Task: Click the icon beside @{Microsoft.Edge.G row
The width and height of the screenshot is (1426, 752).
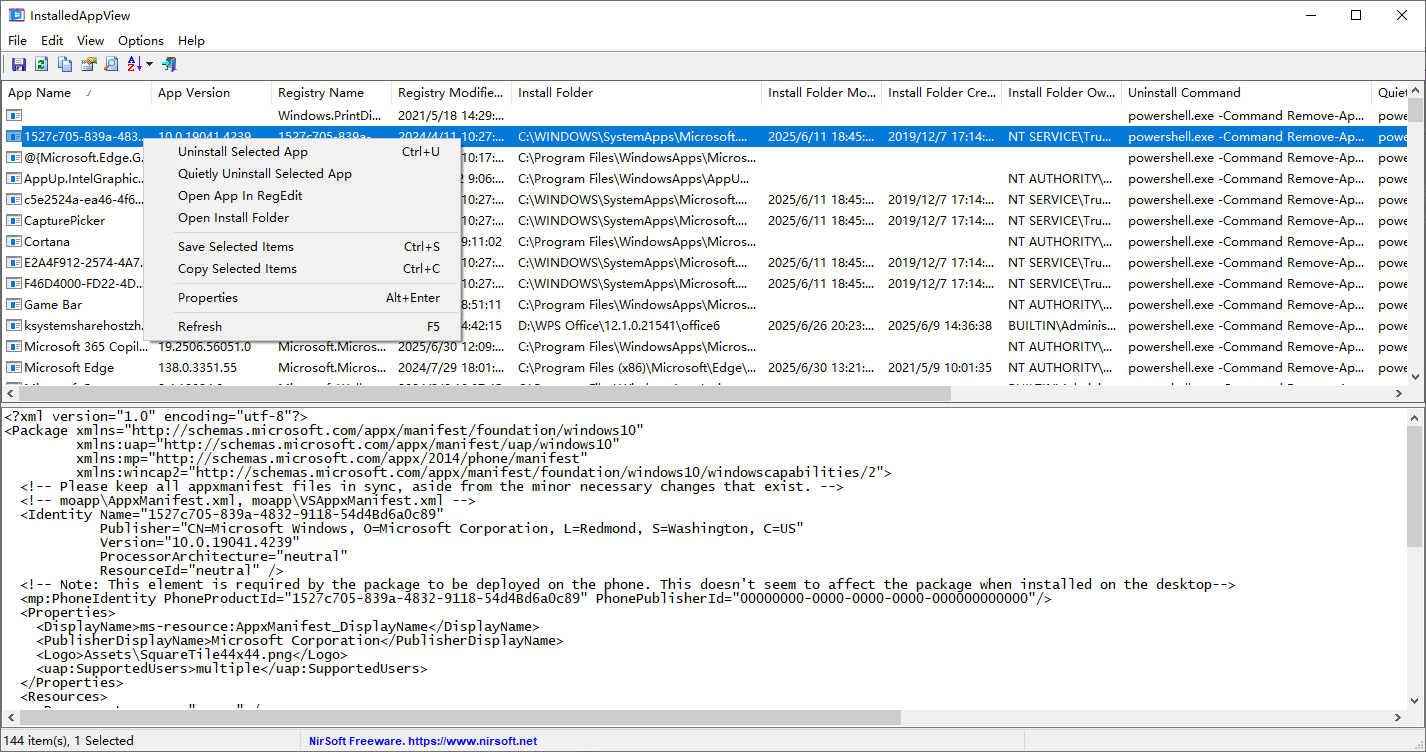Action: pyautogui.click(x=14, y=157)
